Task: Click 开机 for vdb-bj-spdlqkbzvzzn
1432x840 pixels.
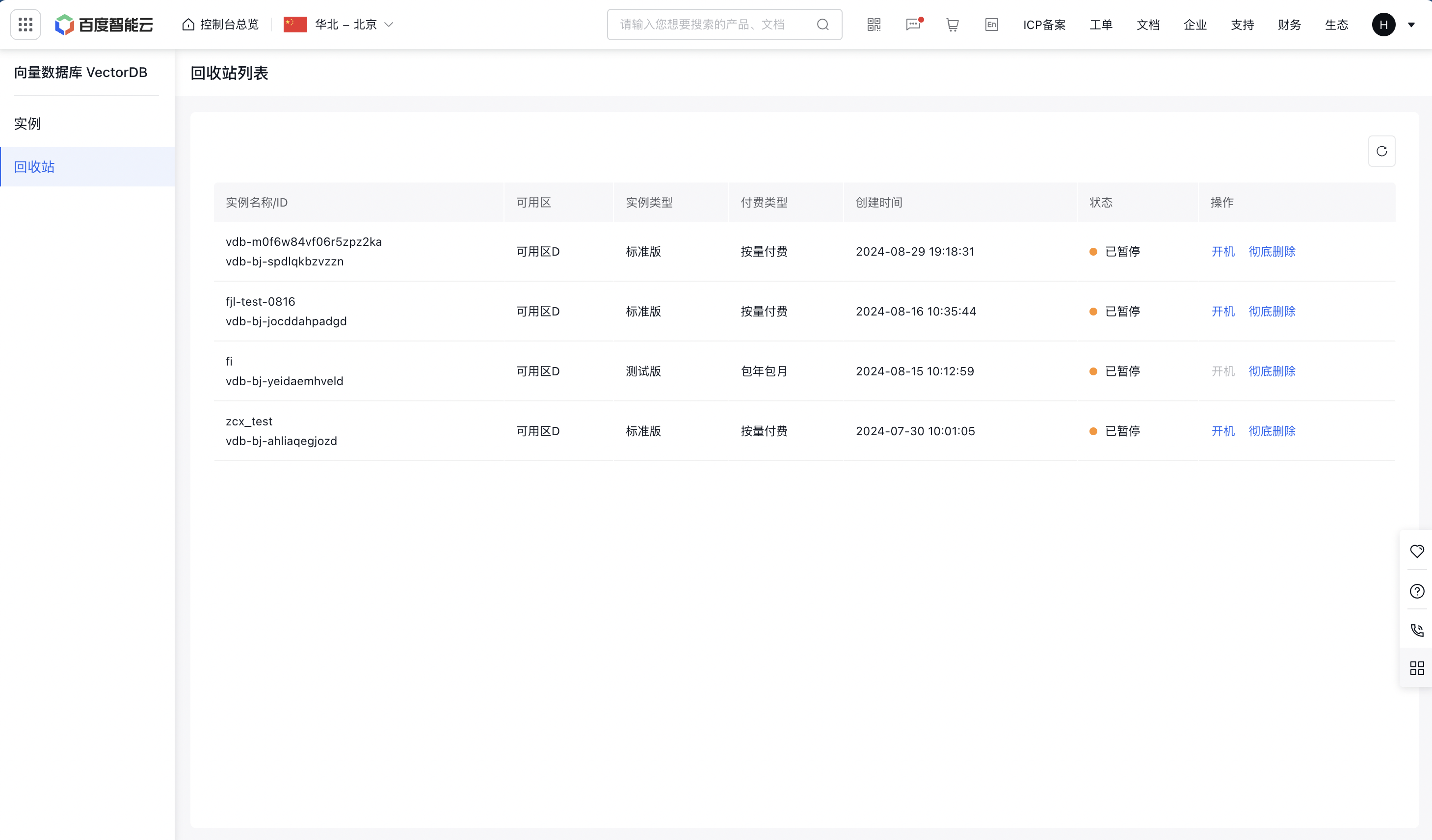Action: click(1223, 251)
